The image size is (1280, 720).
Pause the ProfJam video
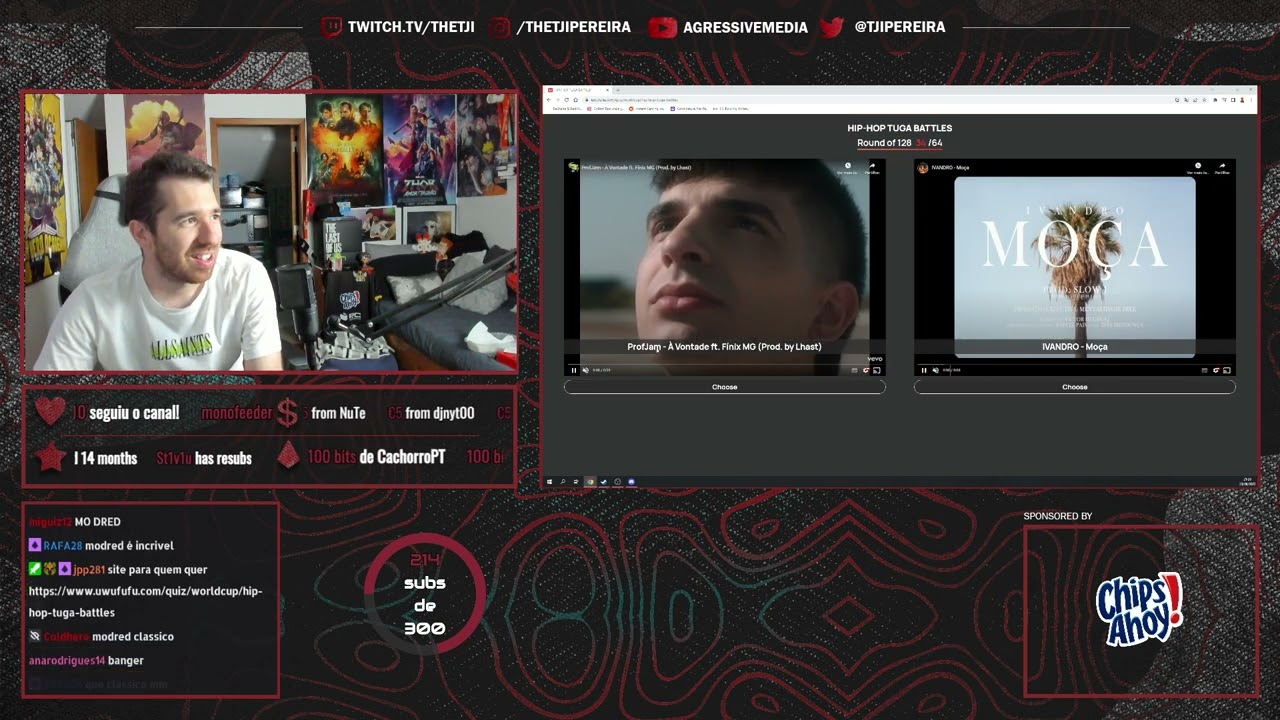point(574,370)
